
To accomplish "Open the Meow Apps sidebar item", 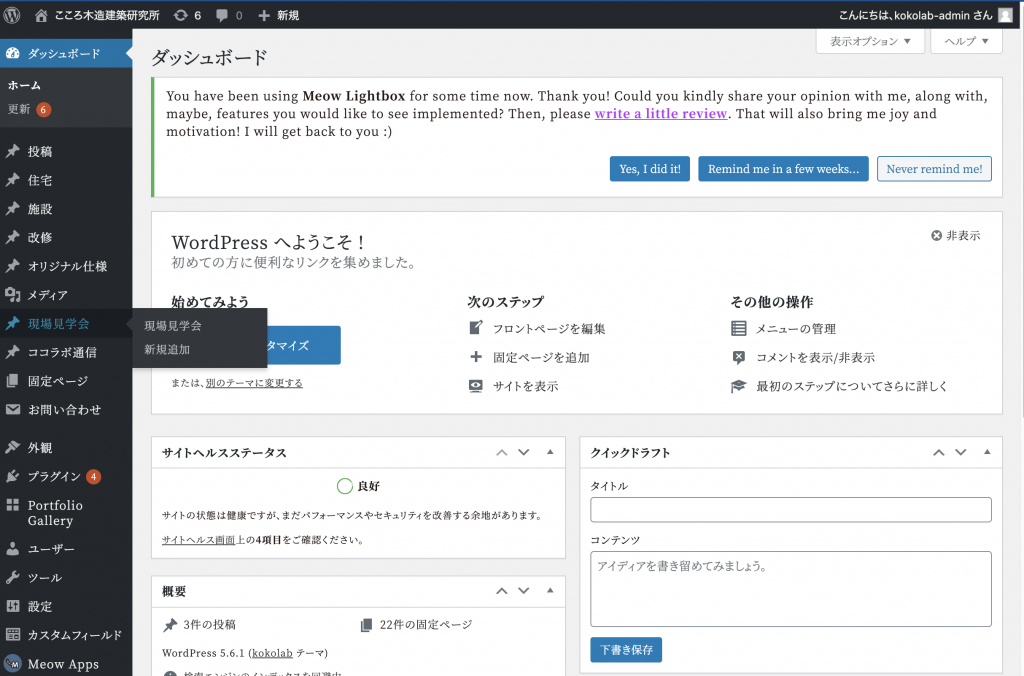I will [62, 664].
